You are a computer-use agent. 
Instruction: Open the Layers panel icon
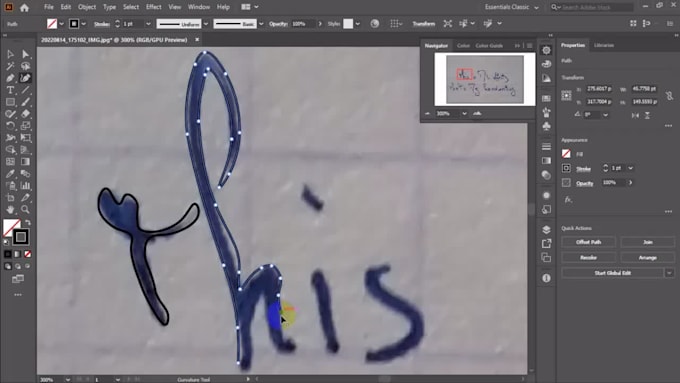point(546,229)
